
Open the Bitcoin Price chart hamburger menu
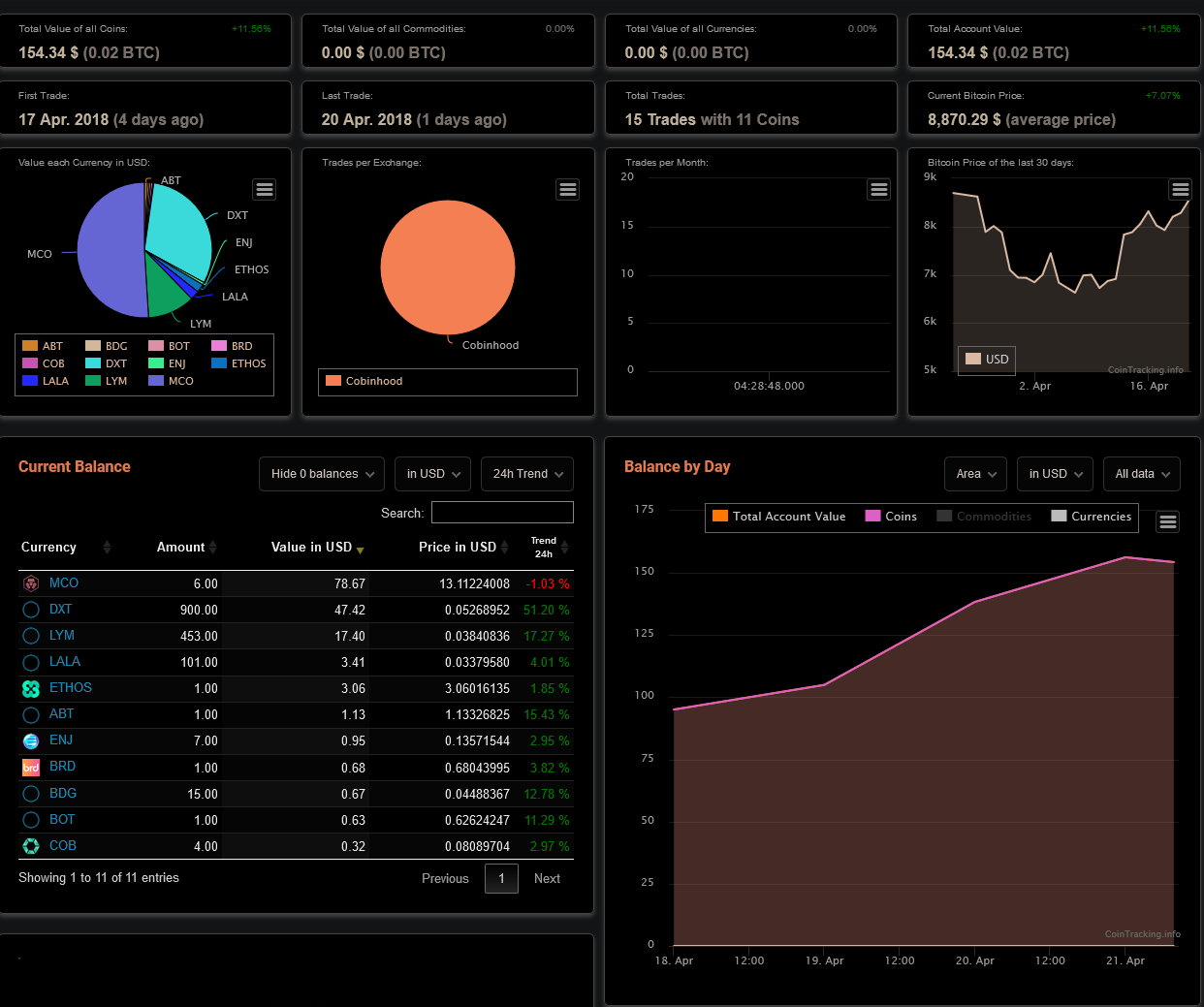point(1180,189)
